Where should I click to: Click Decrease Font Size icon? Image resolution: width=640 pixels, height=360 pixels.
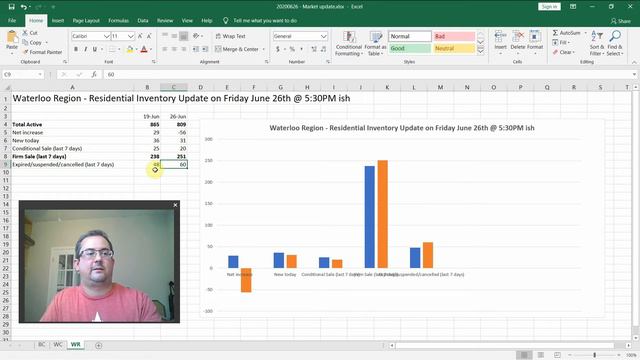(x=149, y=36)
